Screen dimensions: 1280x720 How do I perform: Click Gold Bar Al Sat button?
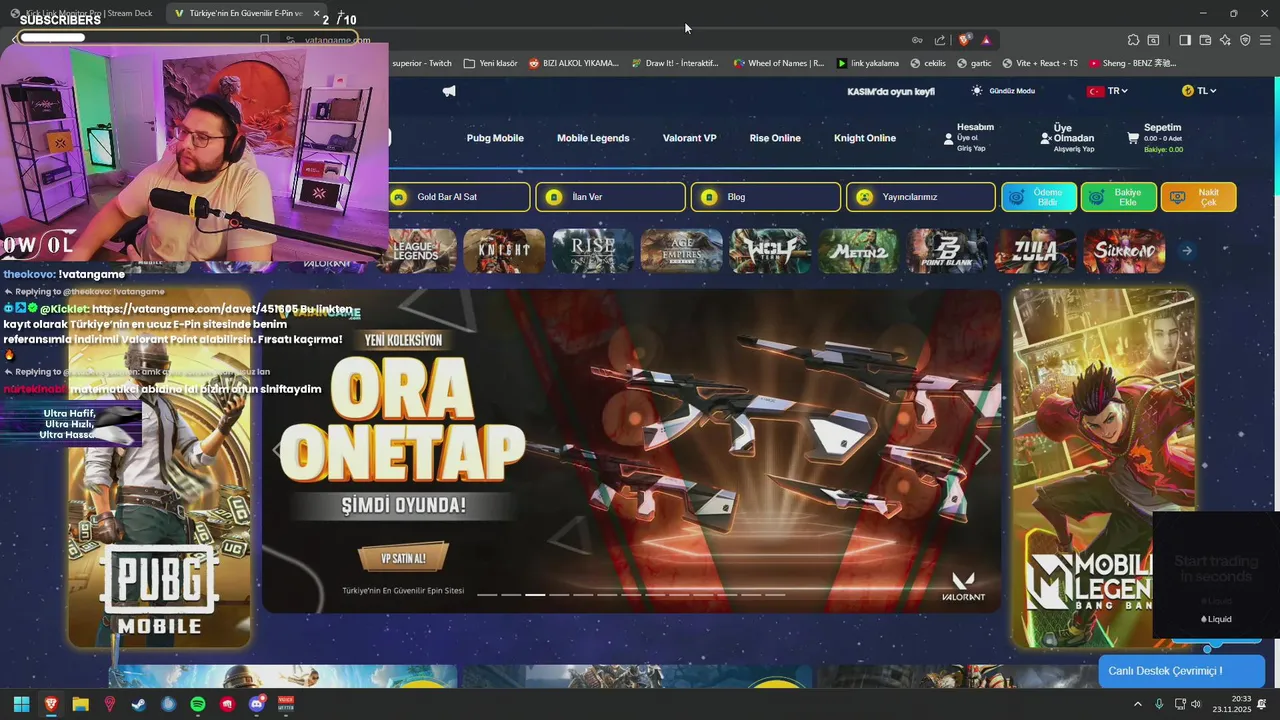tap(459, 197)
